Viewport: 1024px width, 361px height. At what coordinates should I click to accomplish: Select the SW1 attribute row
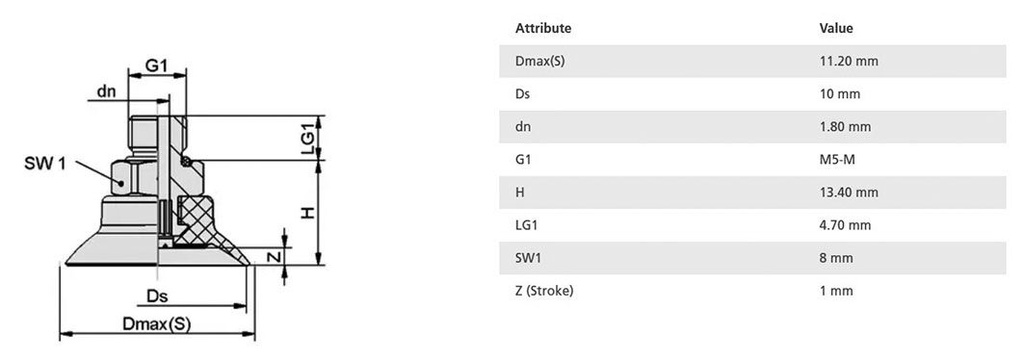[752, 258]
